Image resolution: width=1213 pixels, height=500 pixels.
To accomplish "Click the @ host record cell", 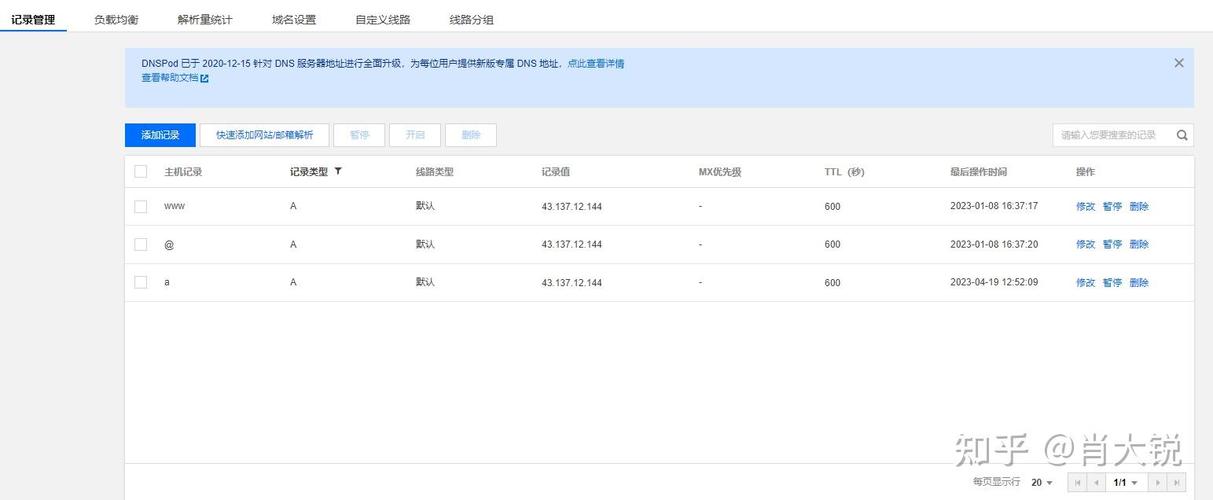I will [169, 244].
